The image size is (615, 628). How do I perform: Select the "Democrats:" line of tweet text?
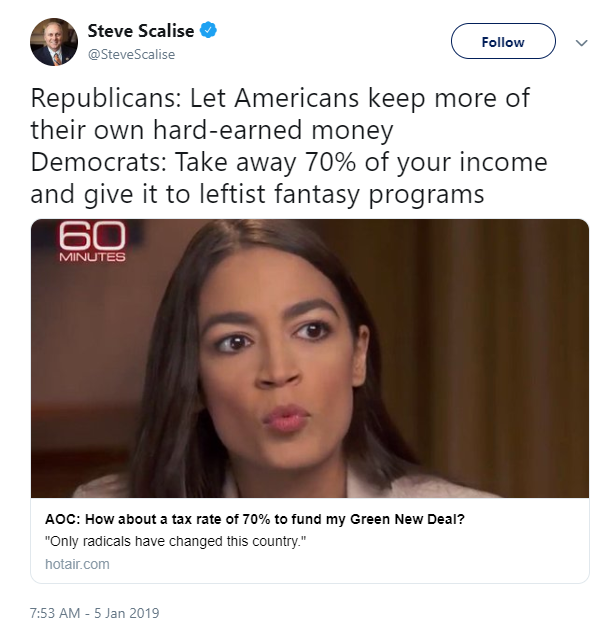click(x=289, y=178)
